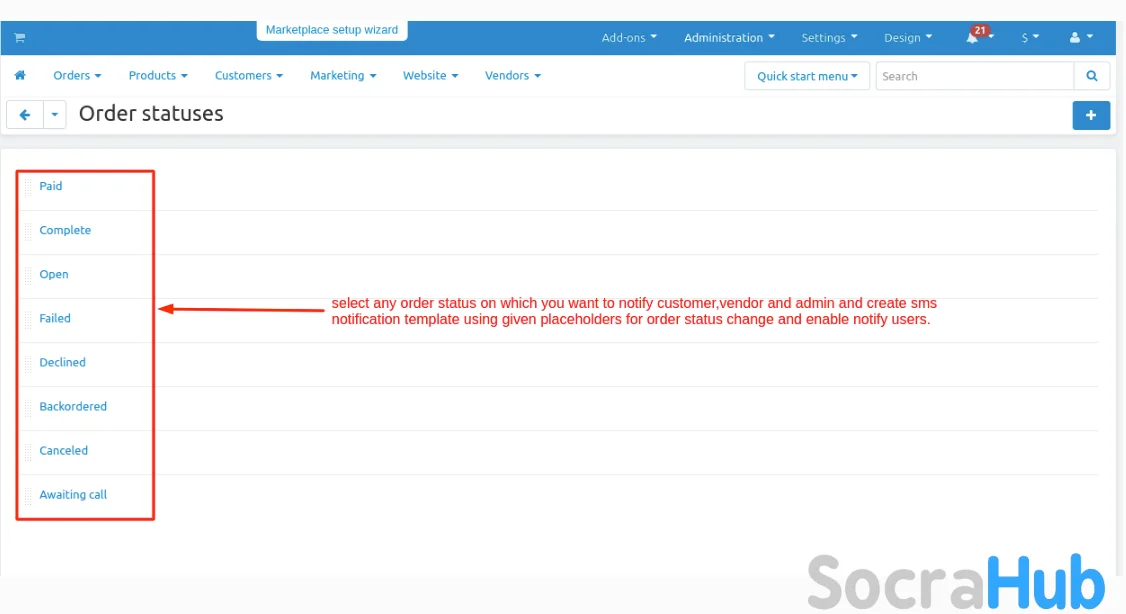This screenshot has height=614, width=1126.
Task: Grab the drag handle beside Complete
Action: click(x=29, y=231)
